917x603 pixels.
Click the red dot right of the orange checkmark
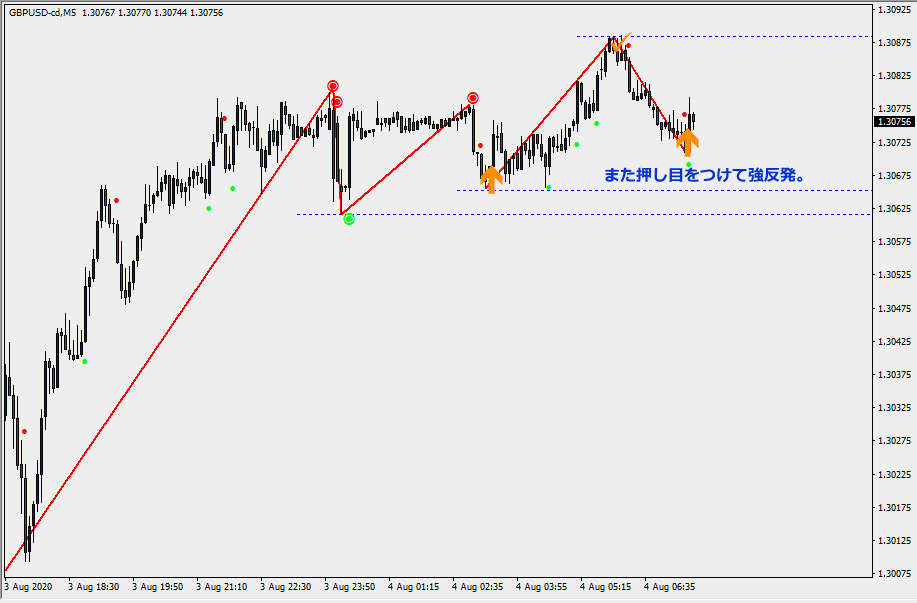628,46
